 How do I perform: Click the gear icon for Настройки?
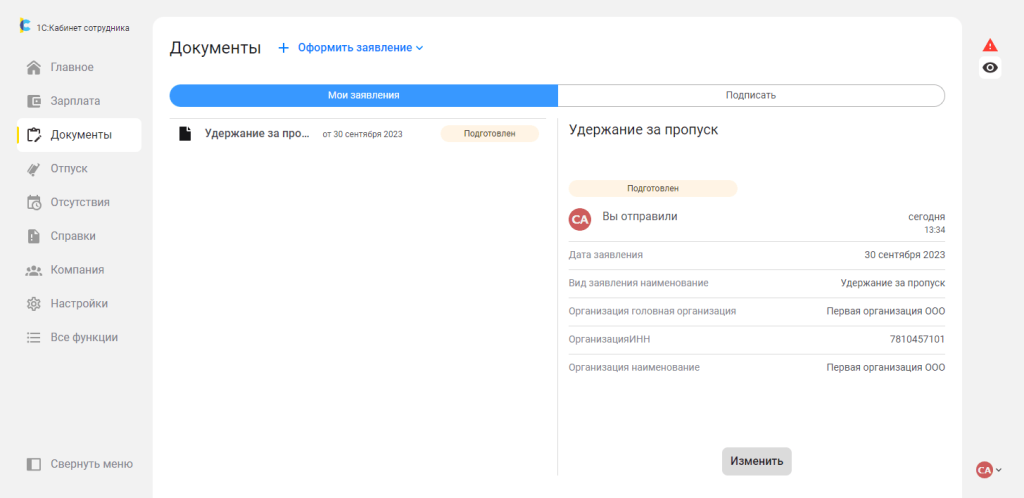click(34, 304)
